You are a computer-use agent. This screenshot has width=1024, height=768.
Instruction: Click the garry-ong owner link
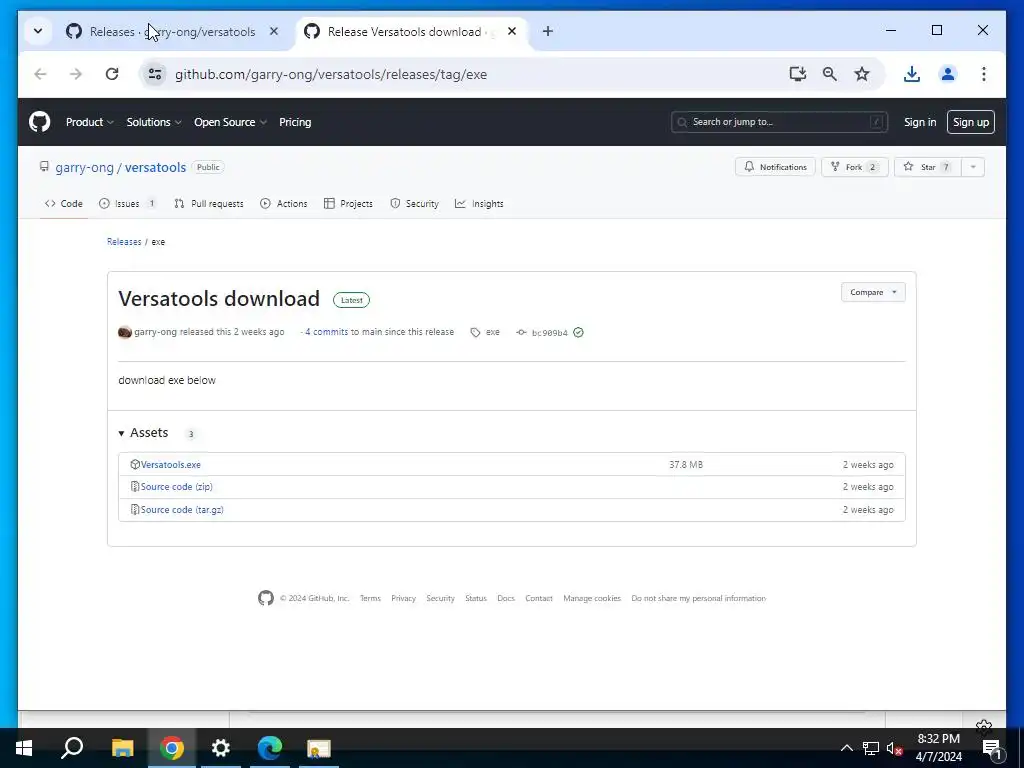click(84, 167)
